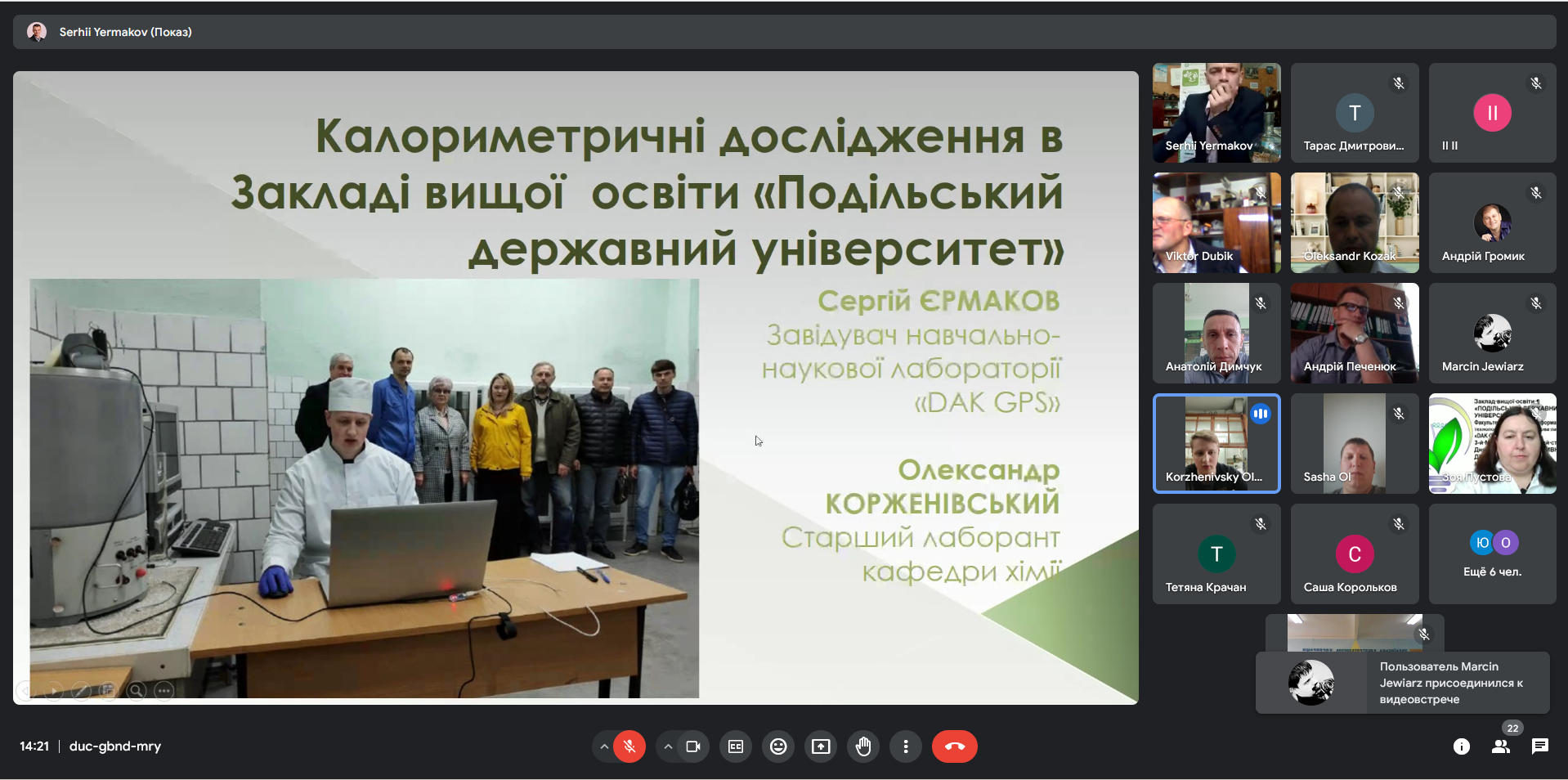
Task: Select the Тетяна Крачан participant tile
Action: (x=1216, y=554)
